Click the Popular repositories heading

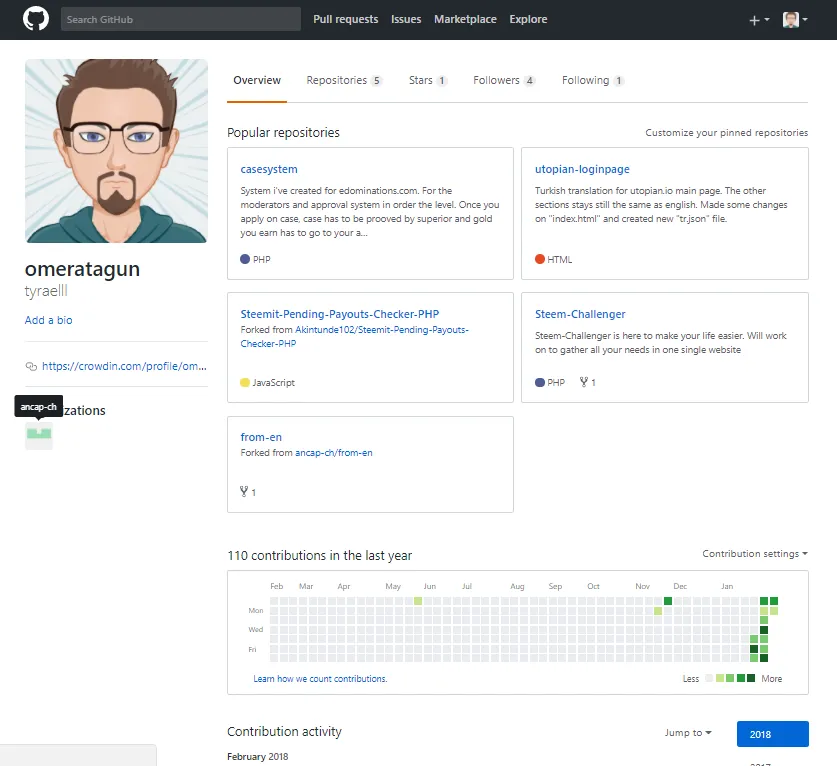pos(283,132)
